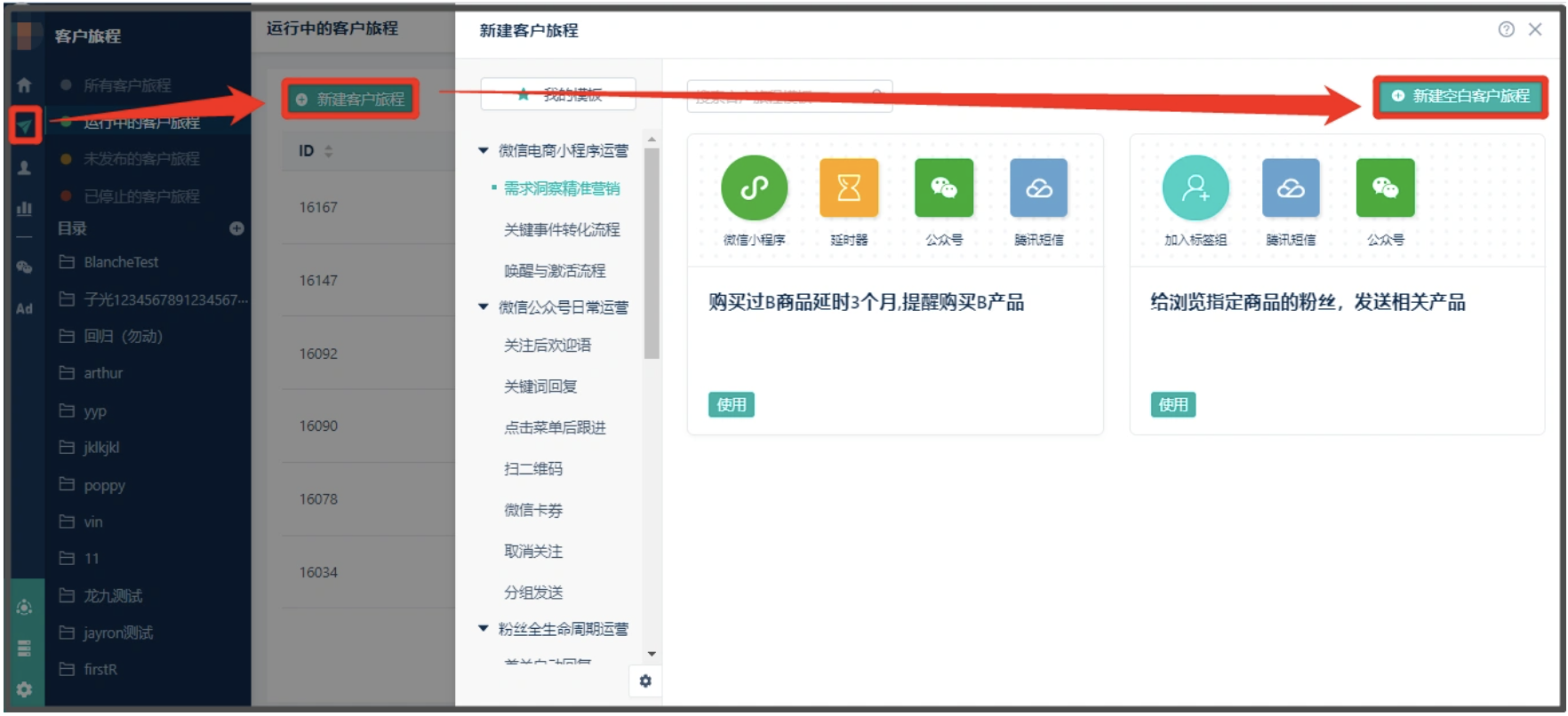Click the 公众号 icon in first template card
Image resolution: width=1568 pixels, height=716 pixels.
(x=944, y=187)
